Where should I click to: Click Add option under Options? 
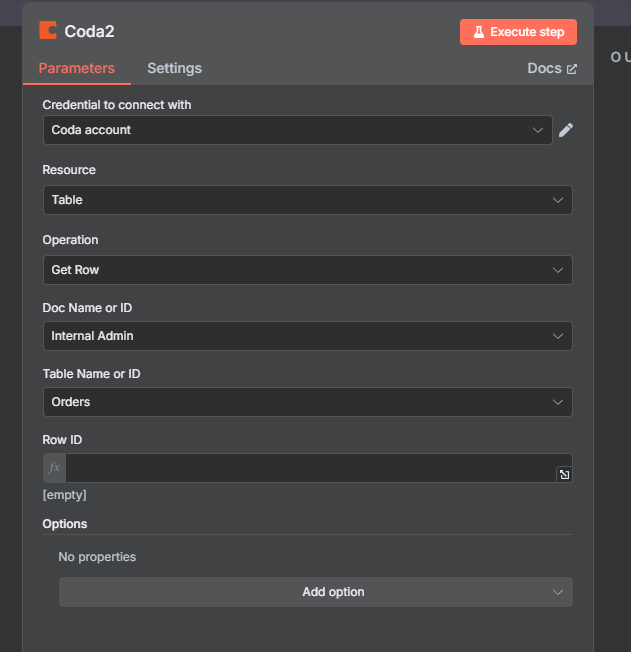pyautogui.click(x=316, y=592)
